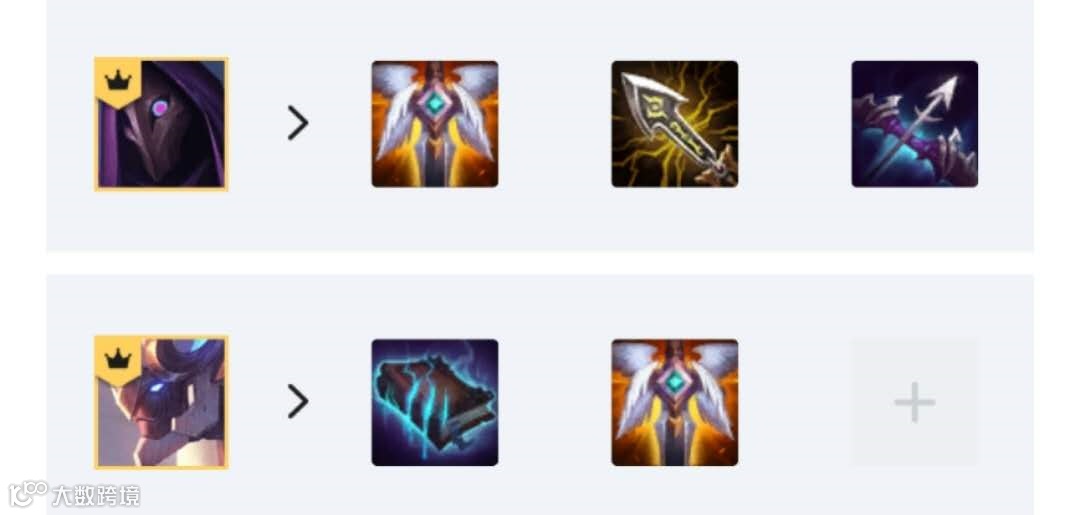Click teal gem on bottom-row winged sword
The width and height of the screenshot is (1080, 515).
pos(674,381)
